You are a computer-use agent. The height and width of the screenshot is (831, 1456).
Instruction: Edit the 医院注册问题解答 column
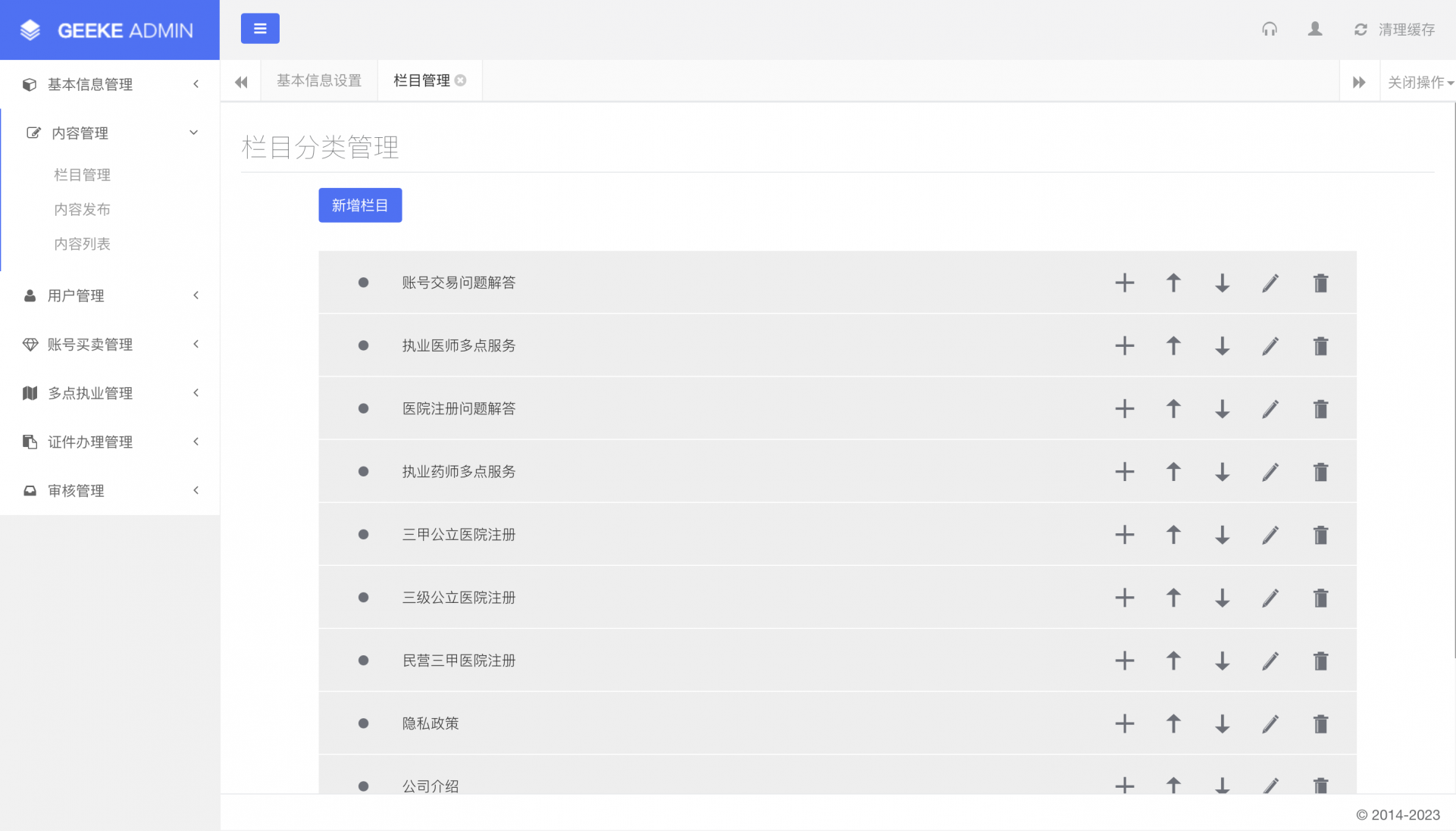click(x=1271, y=408)
